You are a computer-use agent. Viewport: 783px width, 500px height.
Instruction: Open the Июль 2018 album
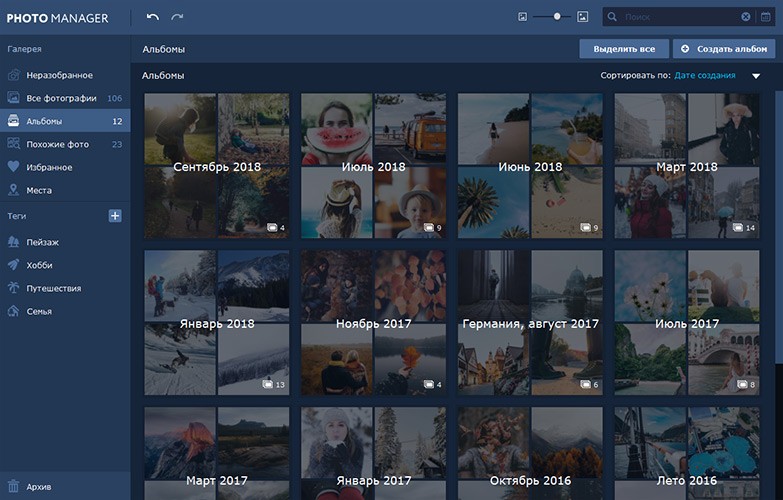tap(374, 166)
